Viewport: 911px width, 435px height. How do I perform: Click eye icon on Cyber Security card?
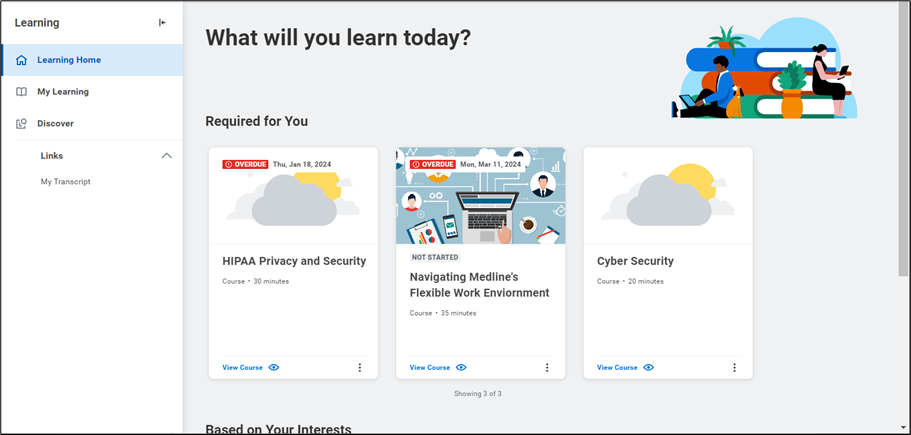point(648,368)
